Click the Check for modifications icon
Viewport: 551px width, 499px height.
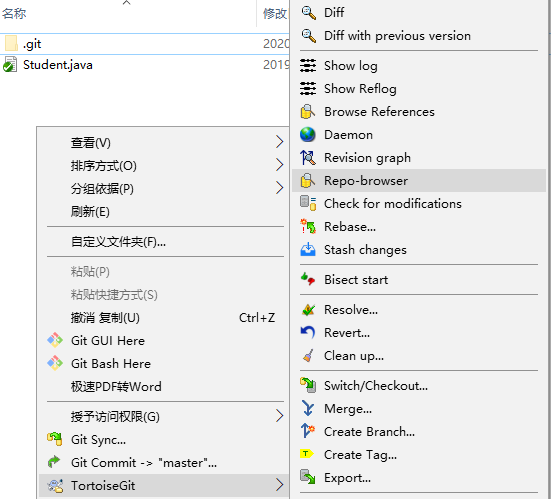[308, 203]
